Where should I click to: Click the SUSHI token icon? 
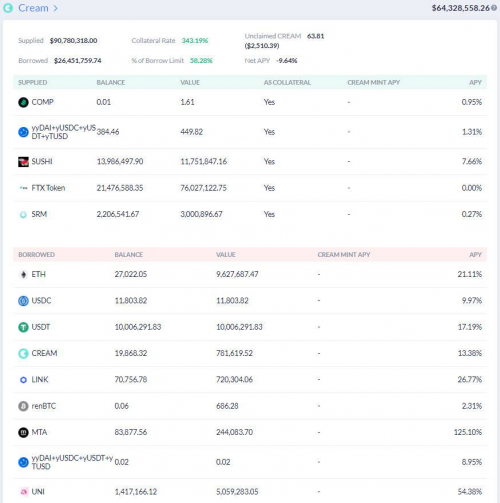[23, 162]
